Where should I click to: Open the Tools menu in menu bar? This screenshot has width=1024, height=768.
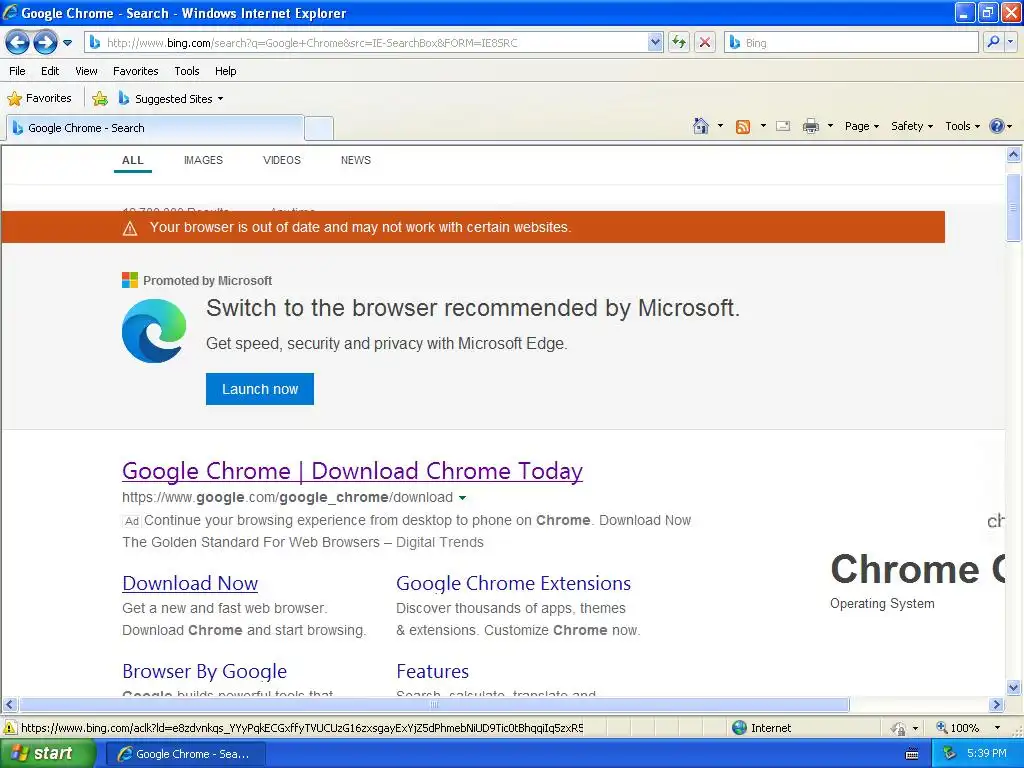(187, 71)
